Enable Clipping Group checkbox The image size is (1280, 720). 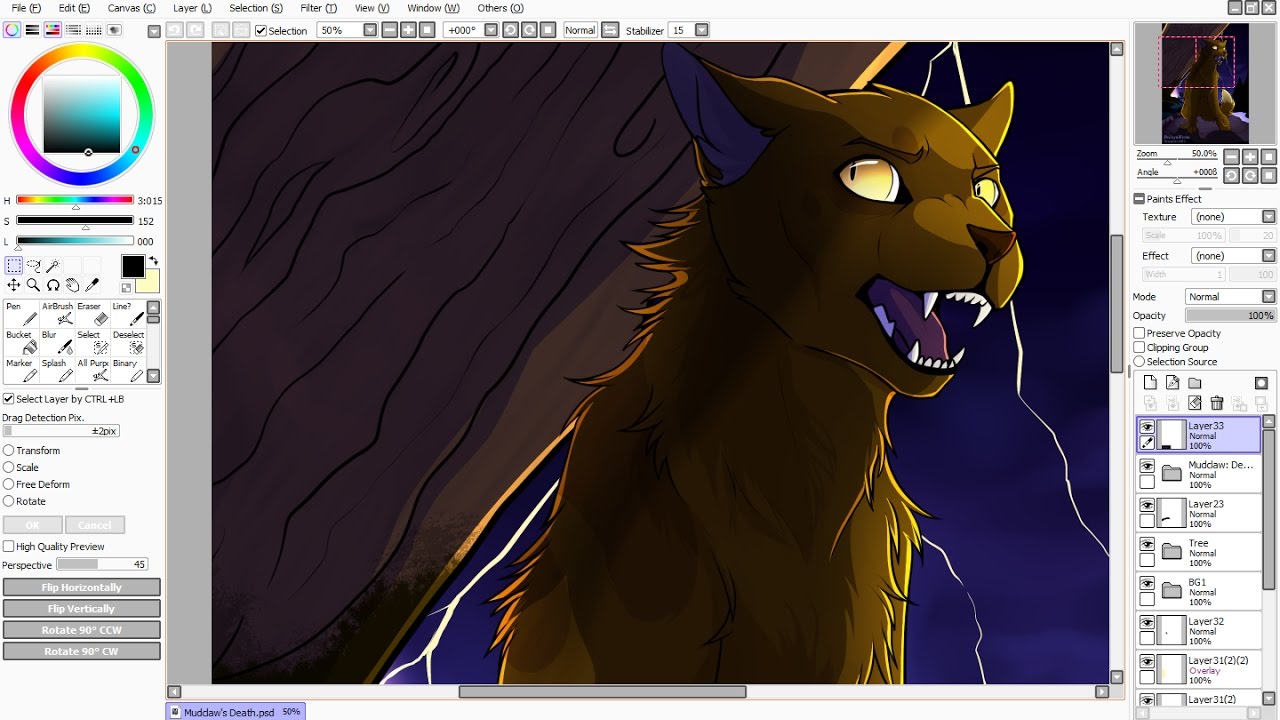pos(1139,347)
